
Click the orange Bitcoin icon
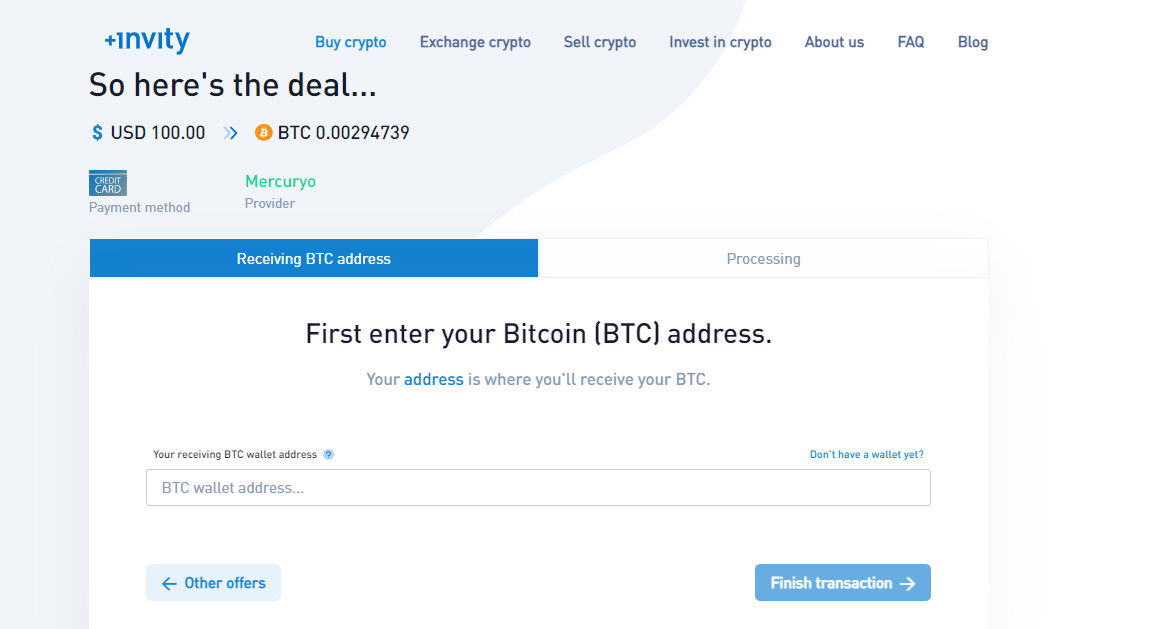[x=263, y=133]
